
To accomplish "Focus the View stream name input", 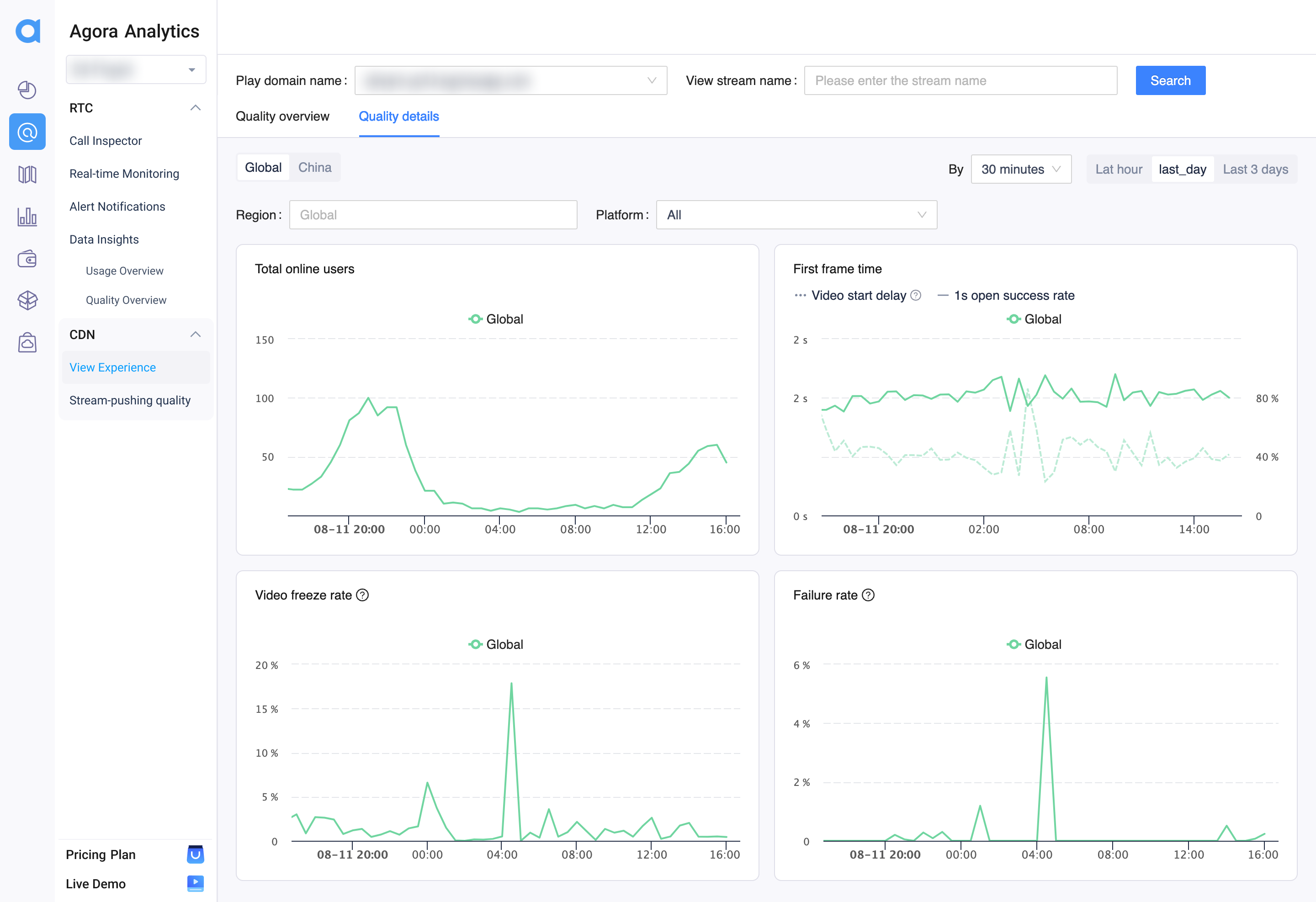I will coord(960,80).
